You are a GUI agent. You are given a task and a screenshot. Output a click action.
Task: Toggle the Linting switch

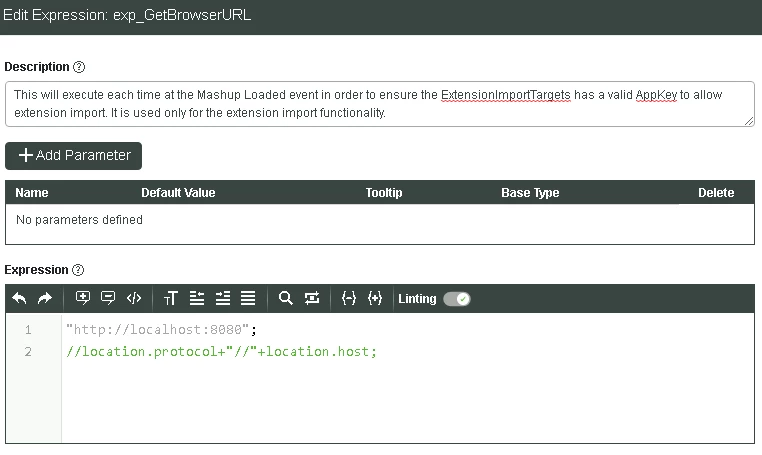(x=457, y=298)
